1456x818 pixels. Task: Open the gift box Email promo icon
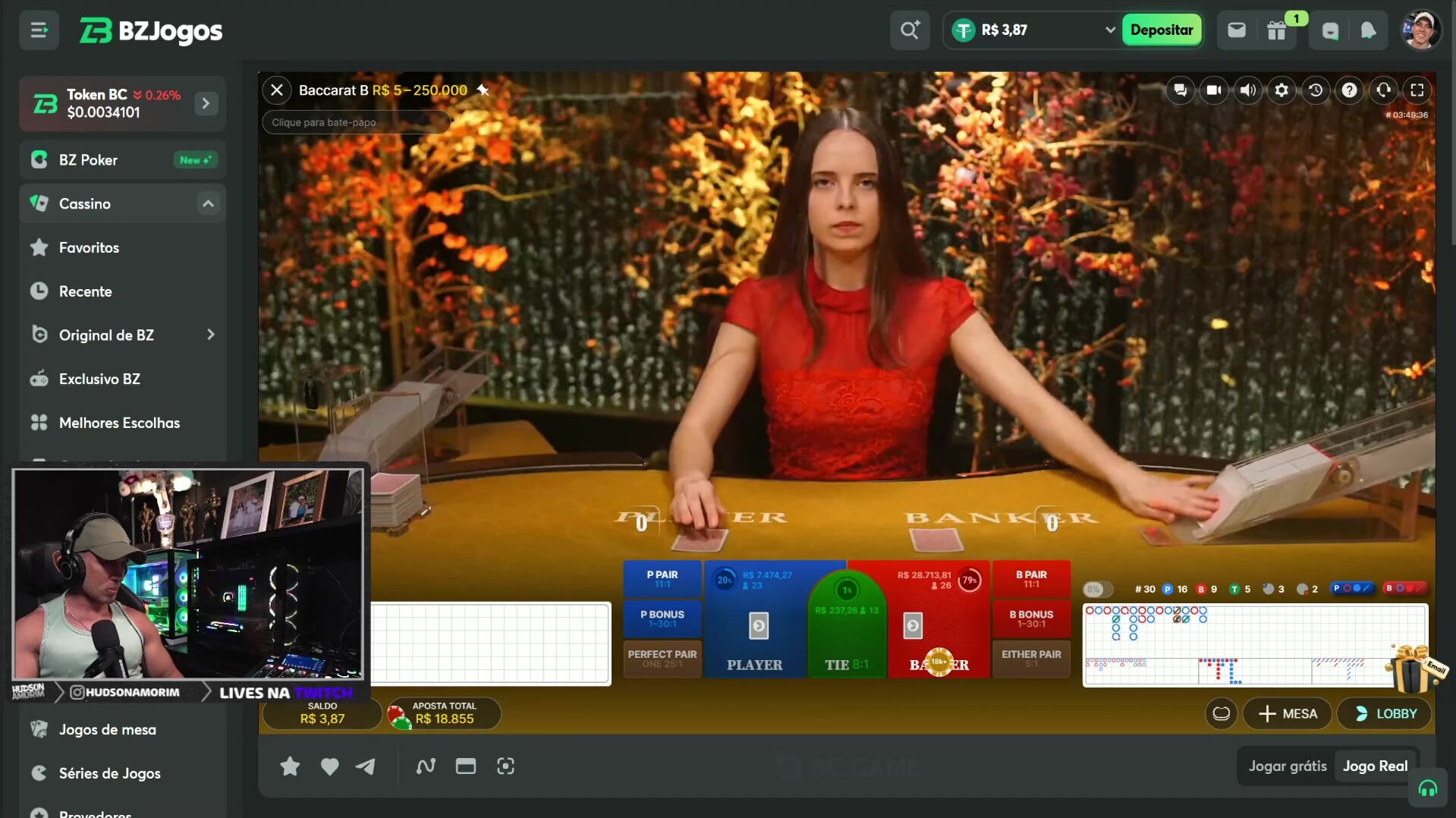tap(1415, 669)
